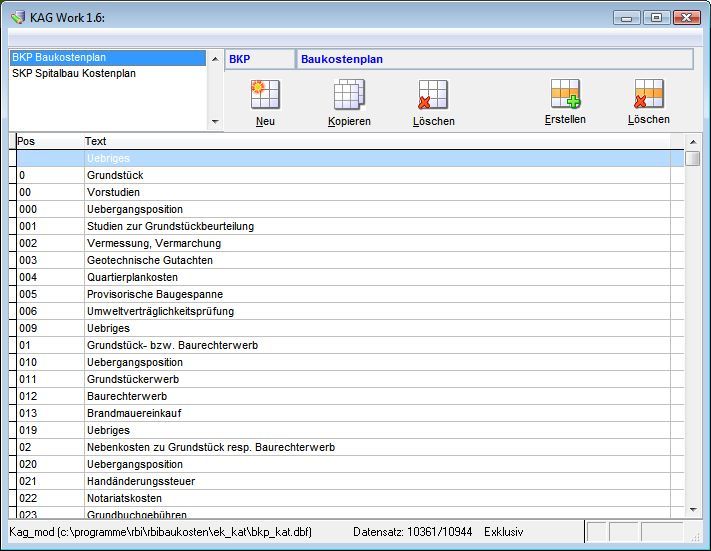Maximize the KAG Work window
This screenshot has height=551, width=711.
tap(656, 18)
